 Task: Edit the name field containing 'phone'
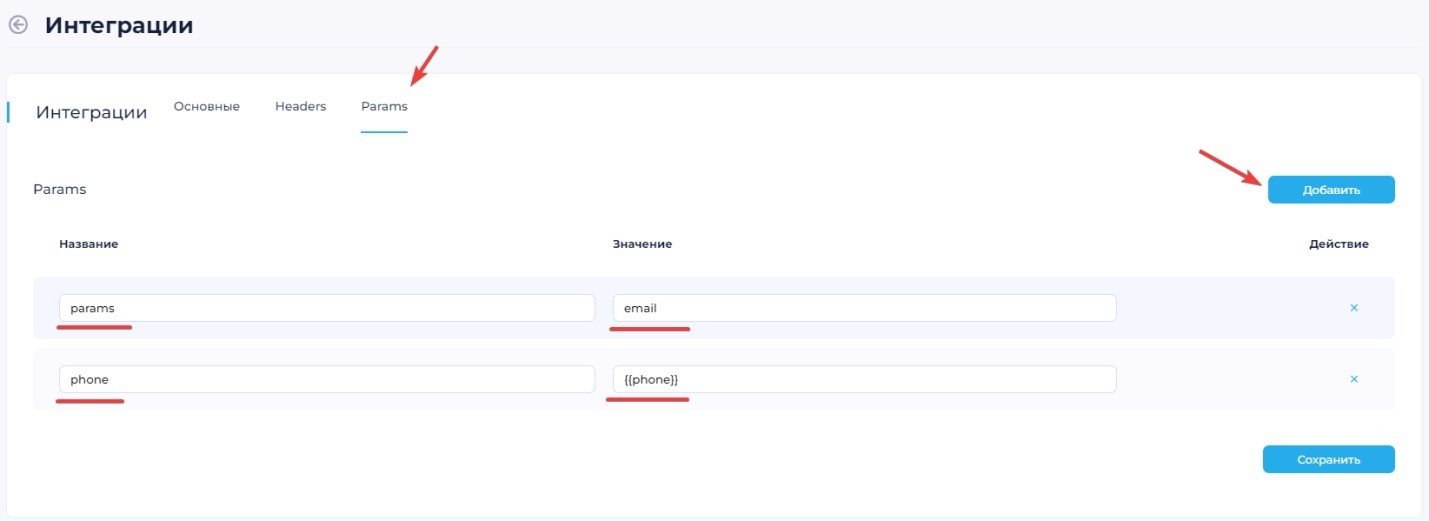326,380
